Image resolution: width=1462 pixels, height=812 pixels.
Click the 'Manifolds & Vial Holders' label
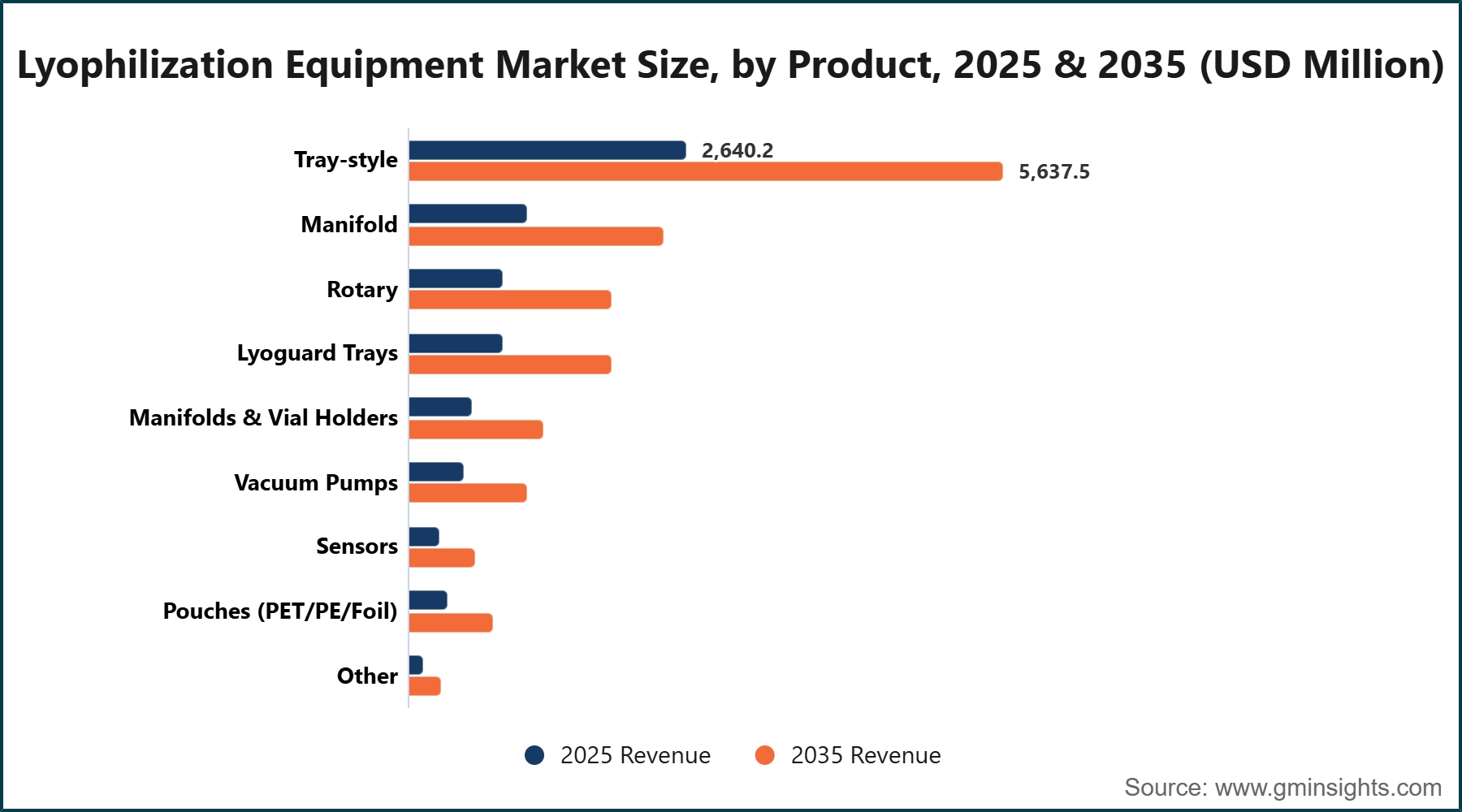264,417
